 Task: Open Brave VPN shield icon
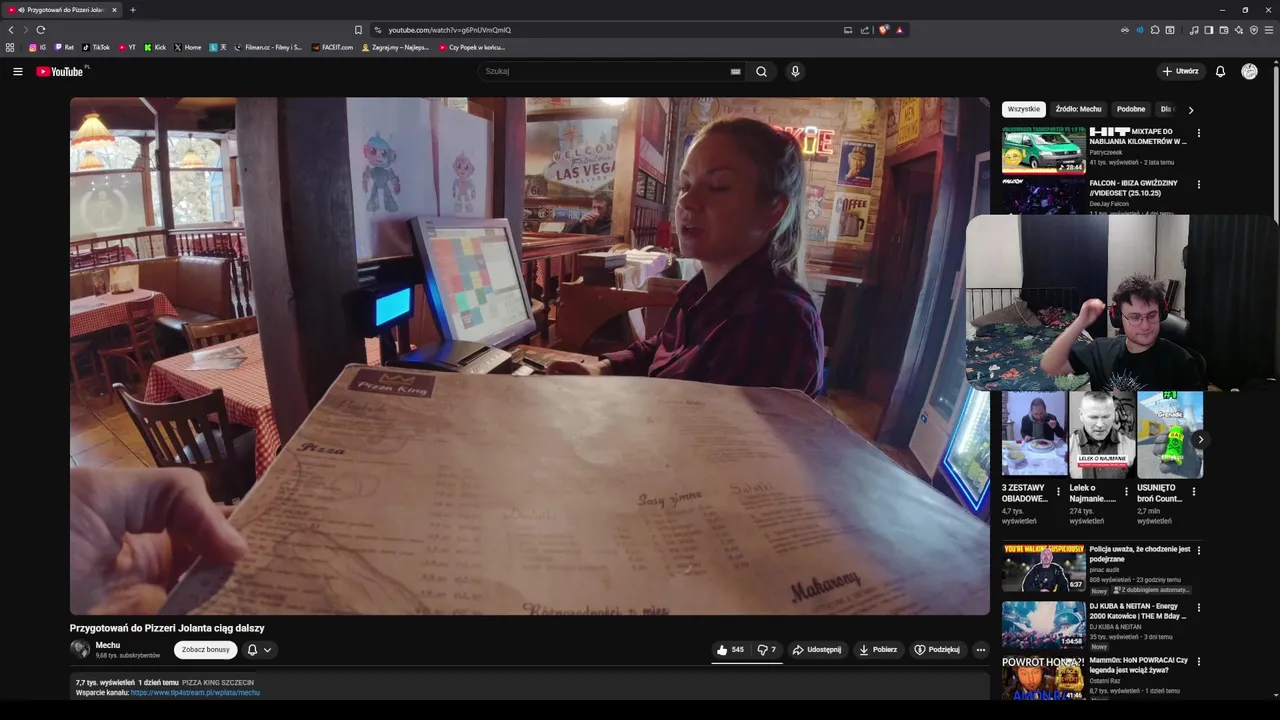coord(1254,30)
